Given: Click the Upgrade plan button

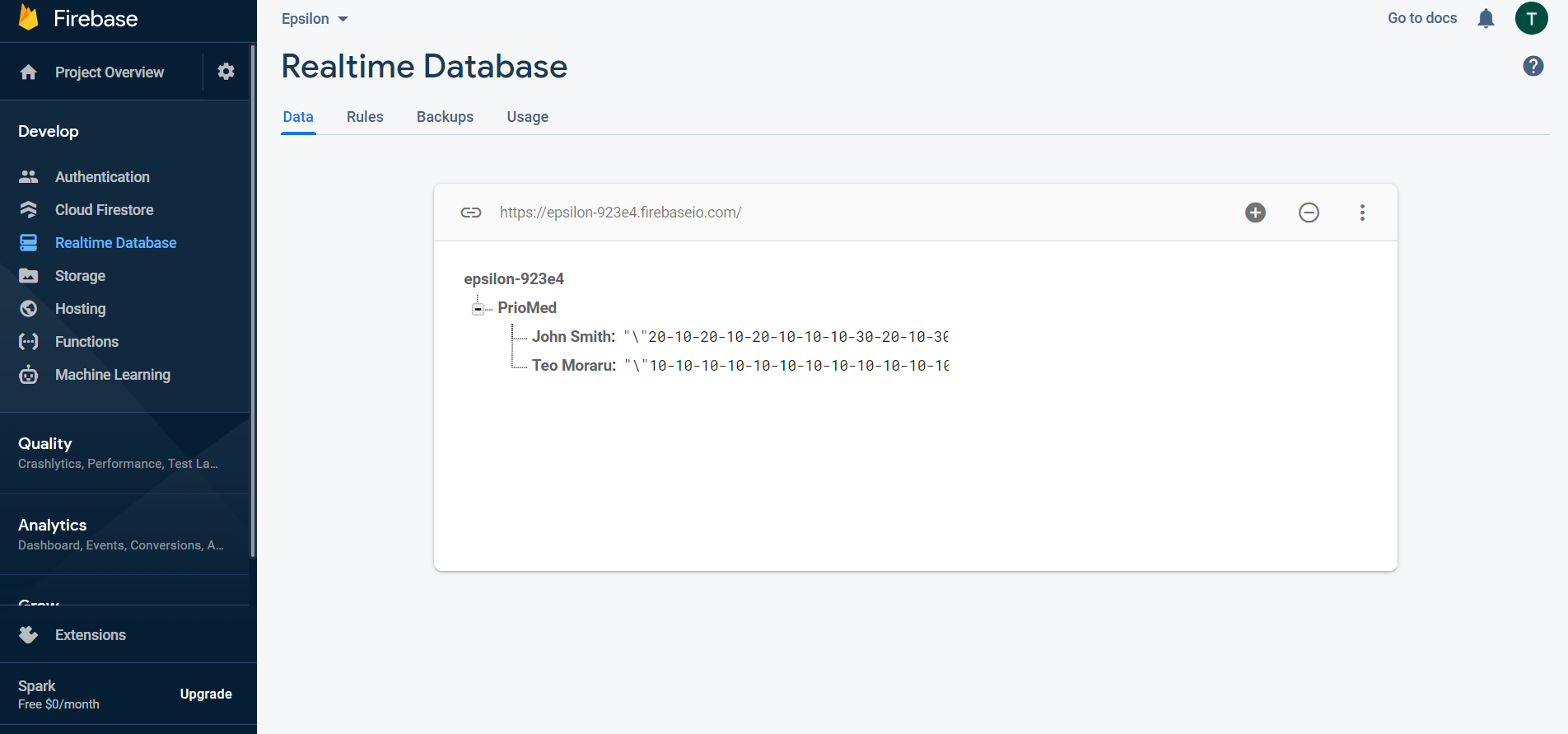Looking at the screenshot, I should (x=206, y=694).
